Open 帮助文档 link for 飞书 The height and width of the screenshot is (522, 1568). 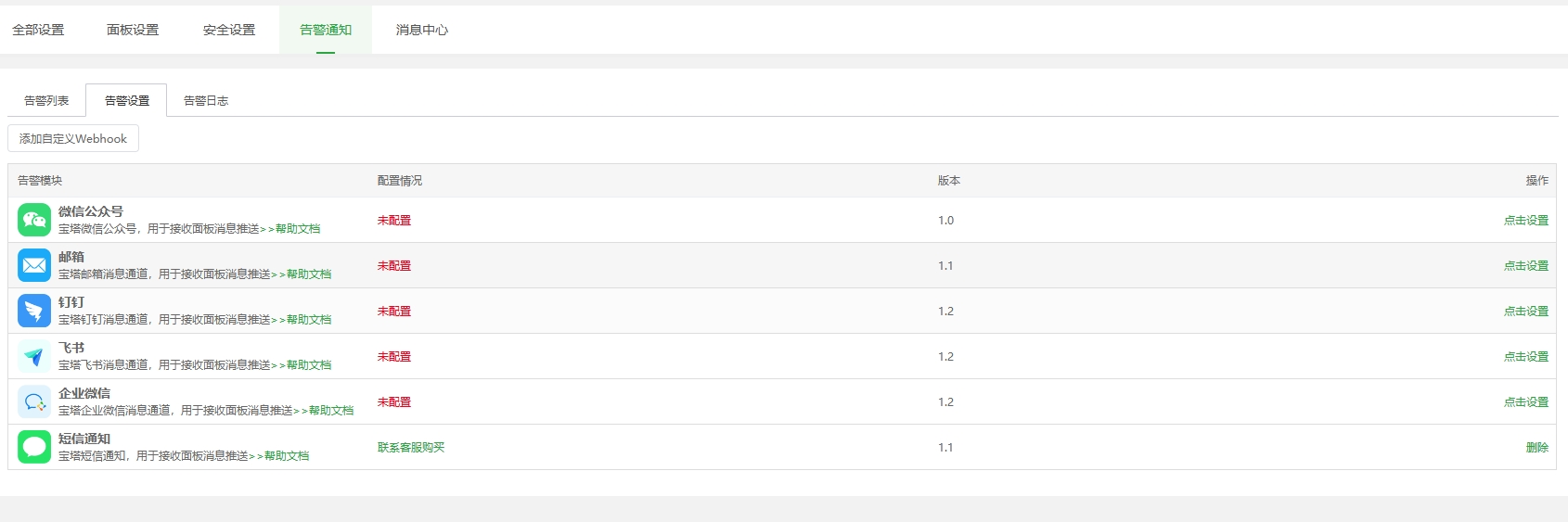pyautogui.click(x=309, y=364)
